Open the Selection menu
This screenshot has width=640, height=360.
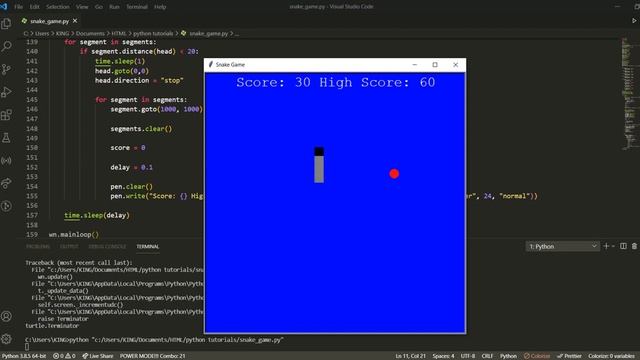coord(58,7)
